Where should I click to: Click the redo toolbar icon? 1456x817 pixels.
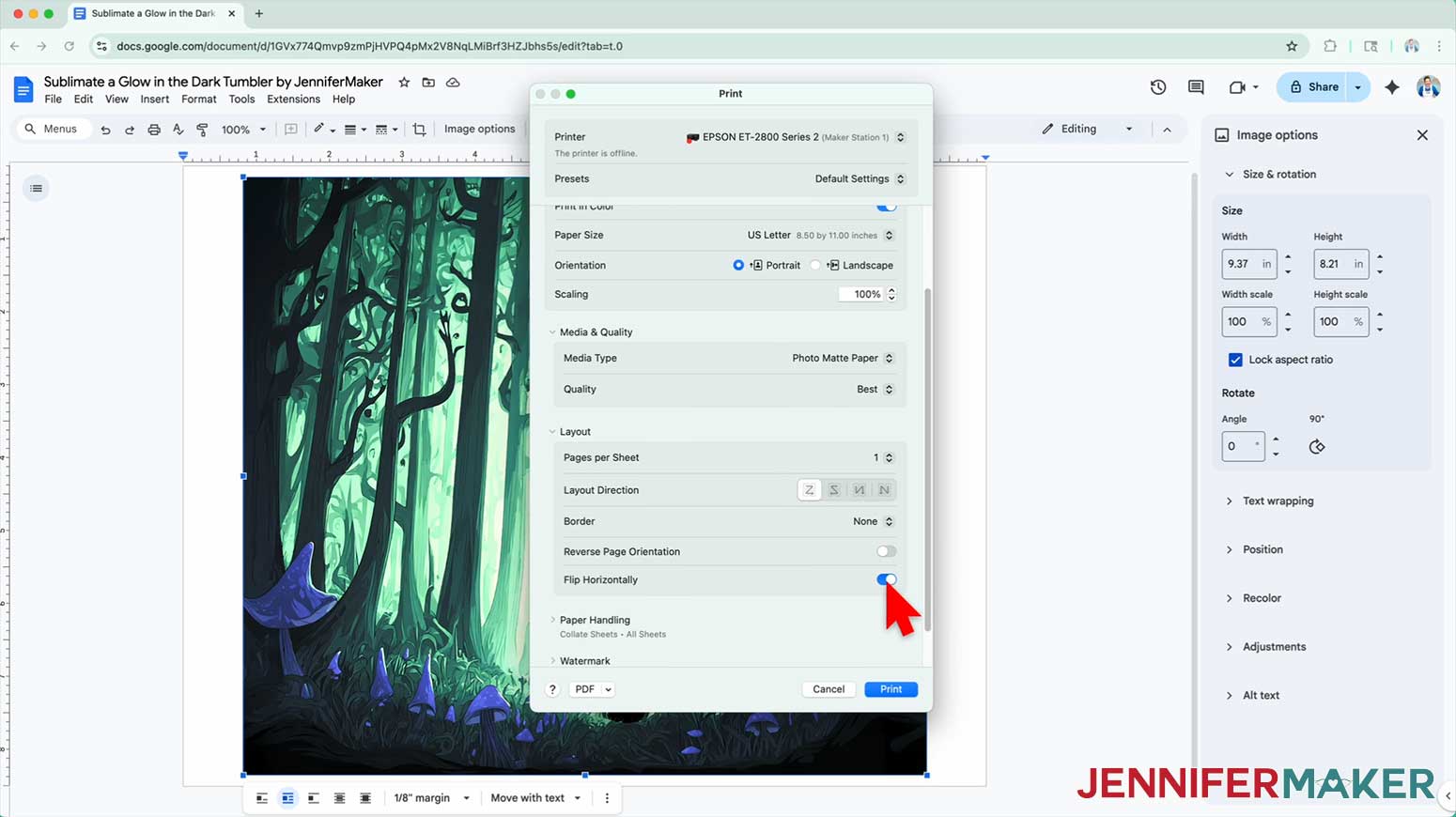[x=130, y=130]
